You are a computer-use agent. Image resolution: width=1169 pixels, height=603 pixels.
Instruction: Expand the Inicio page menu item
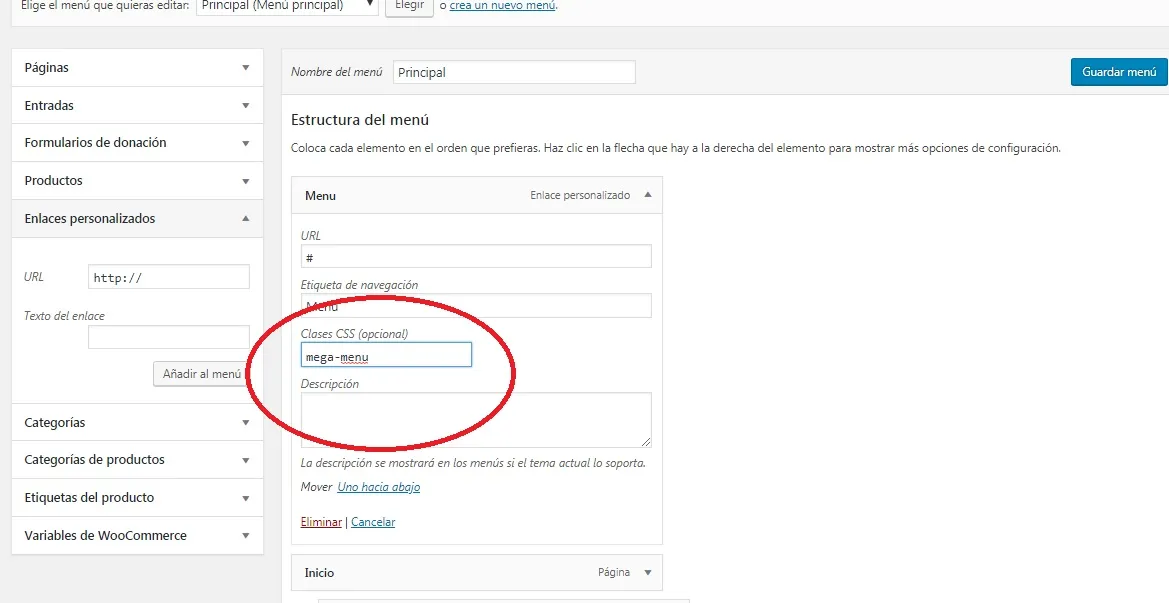647,573
